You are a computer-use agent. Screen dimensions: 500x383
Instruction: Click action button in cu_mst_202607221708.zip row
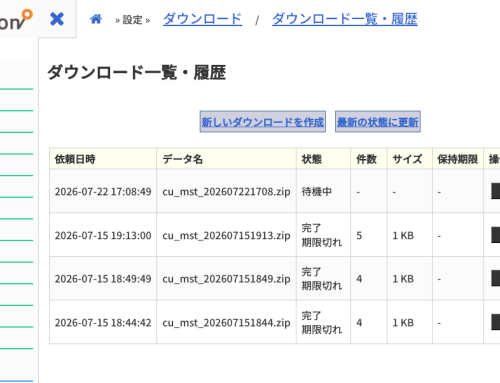tap(496, 191)
